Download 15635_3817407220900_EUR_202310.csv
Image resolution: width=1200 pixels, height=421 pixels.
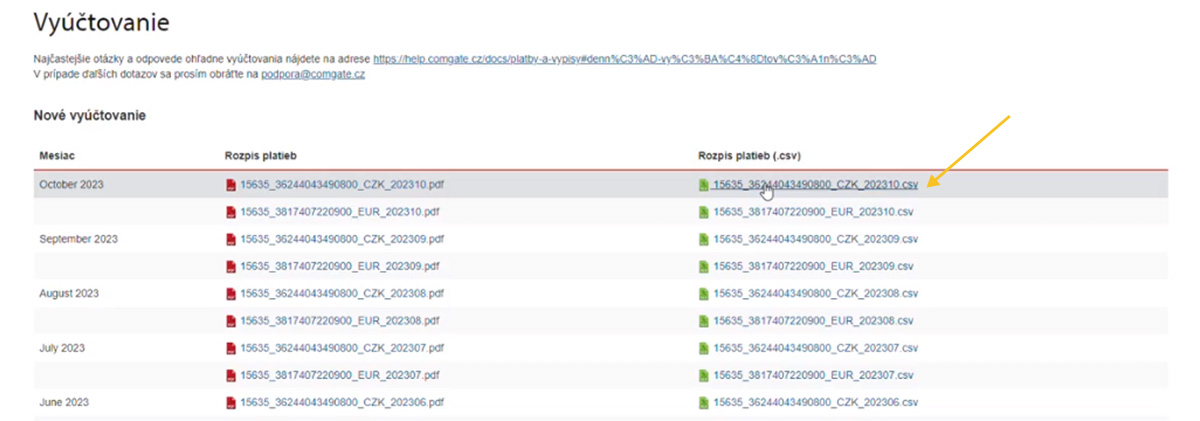tap(813, 212)
